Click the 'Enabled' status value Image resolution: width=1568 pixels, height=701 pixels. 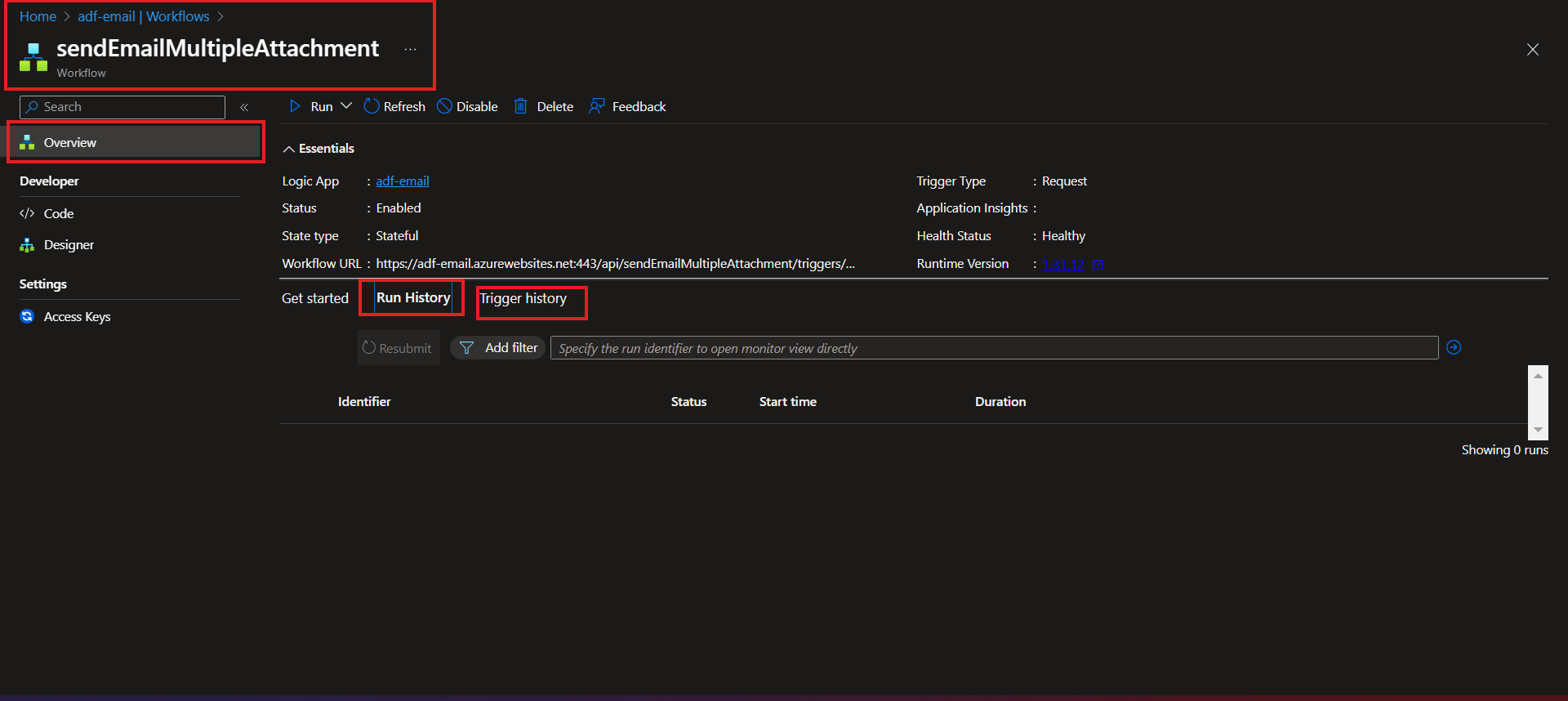399,208
